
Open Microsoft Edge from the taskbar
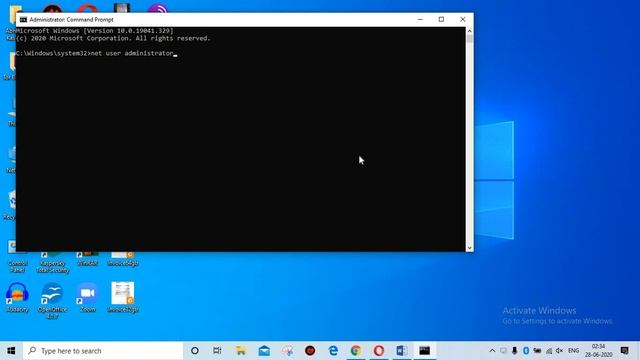point(333,351)
